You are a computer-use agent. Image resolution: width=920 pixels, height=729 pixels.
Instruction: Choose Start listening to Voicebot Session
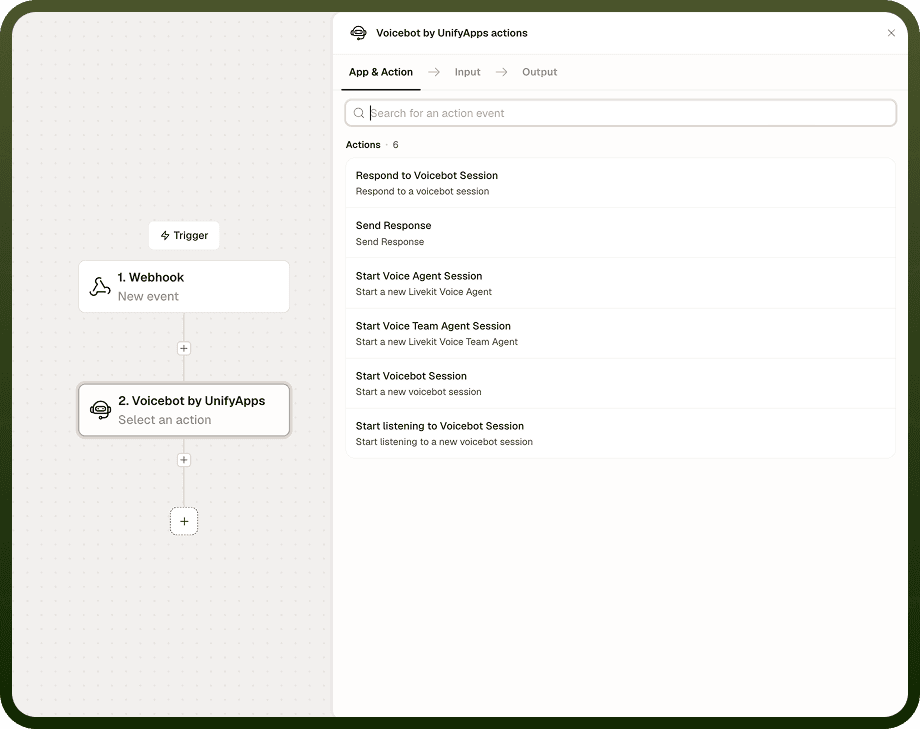[x=620, y=433]
